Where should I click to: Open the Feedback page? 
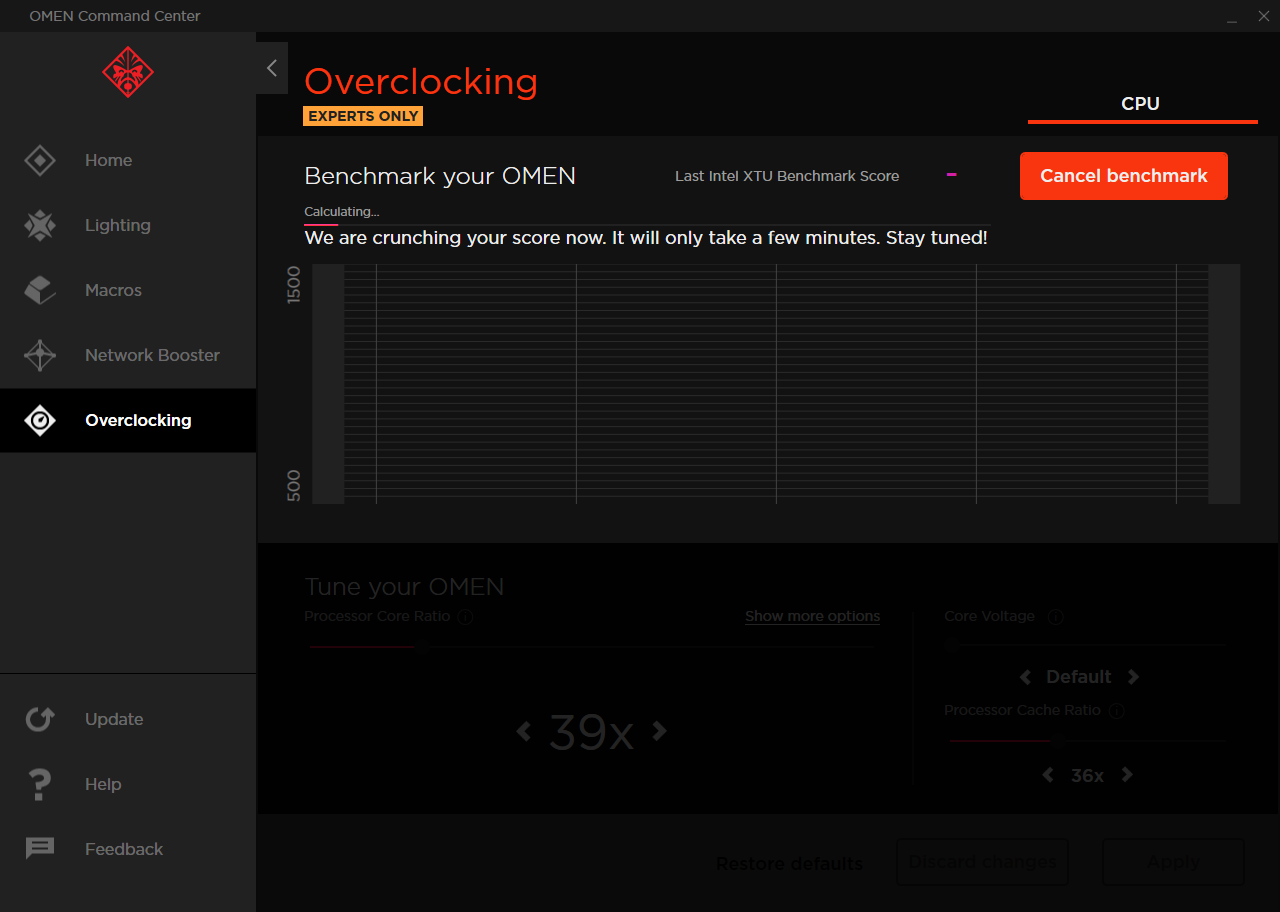(x=128, y=849)
